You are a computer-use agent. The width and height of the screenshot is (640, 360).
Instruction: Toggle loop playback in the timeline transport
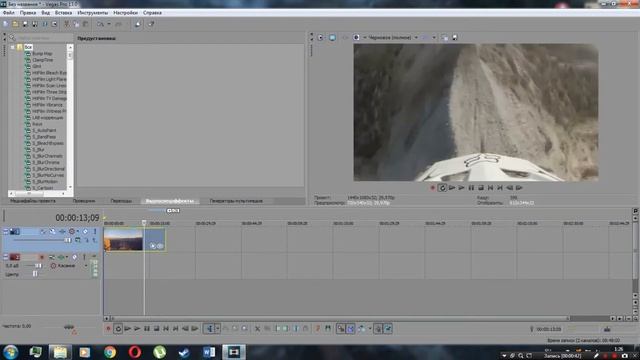(118, 329)
